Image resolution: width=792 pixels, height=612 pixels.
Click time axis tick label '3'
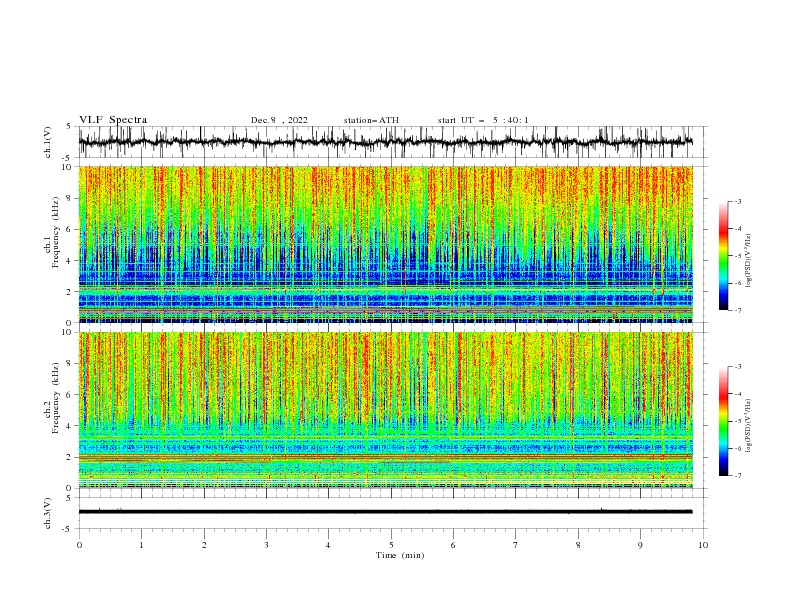[266, 545]
